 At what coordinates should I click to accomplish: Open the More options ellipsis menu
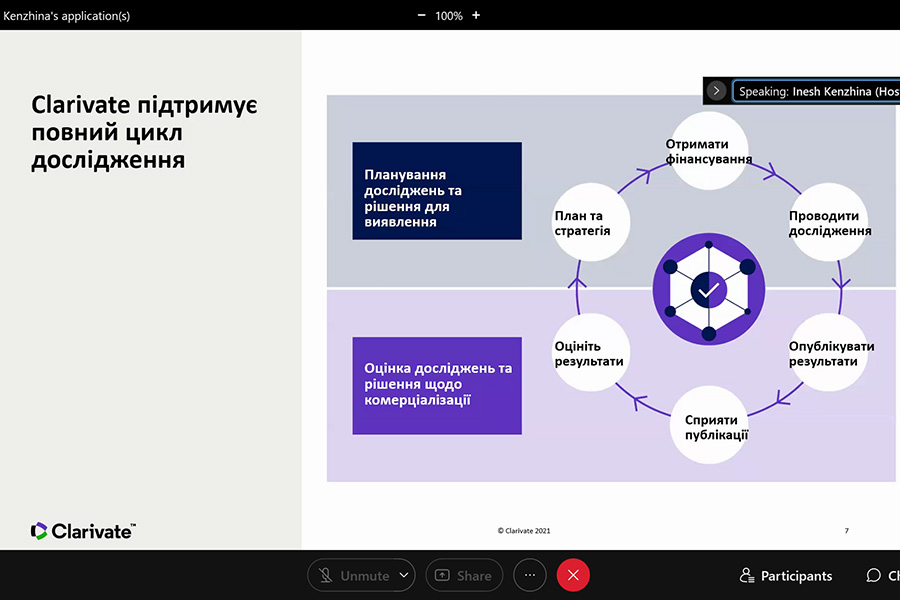click(x=530, y=575)
